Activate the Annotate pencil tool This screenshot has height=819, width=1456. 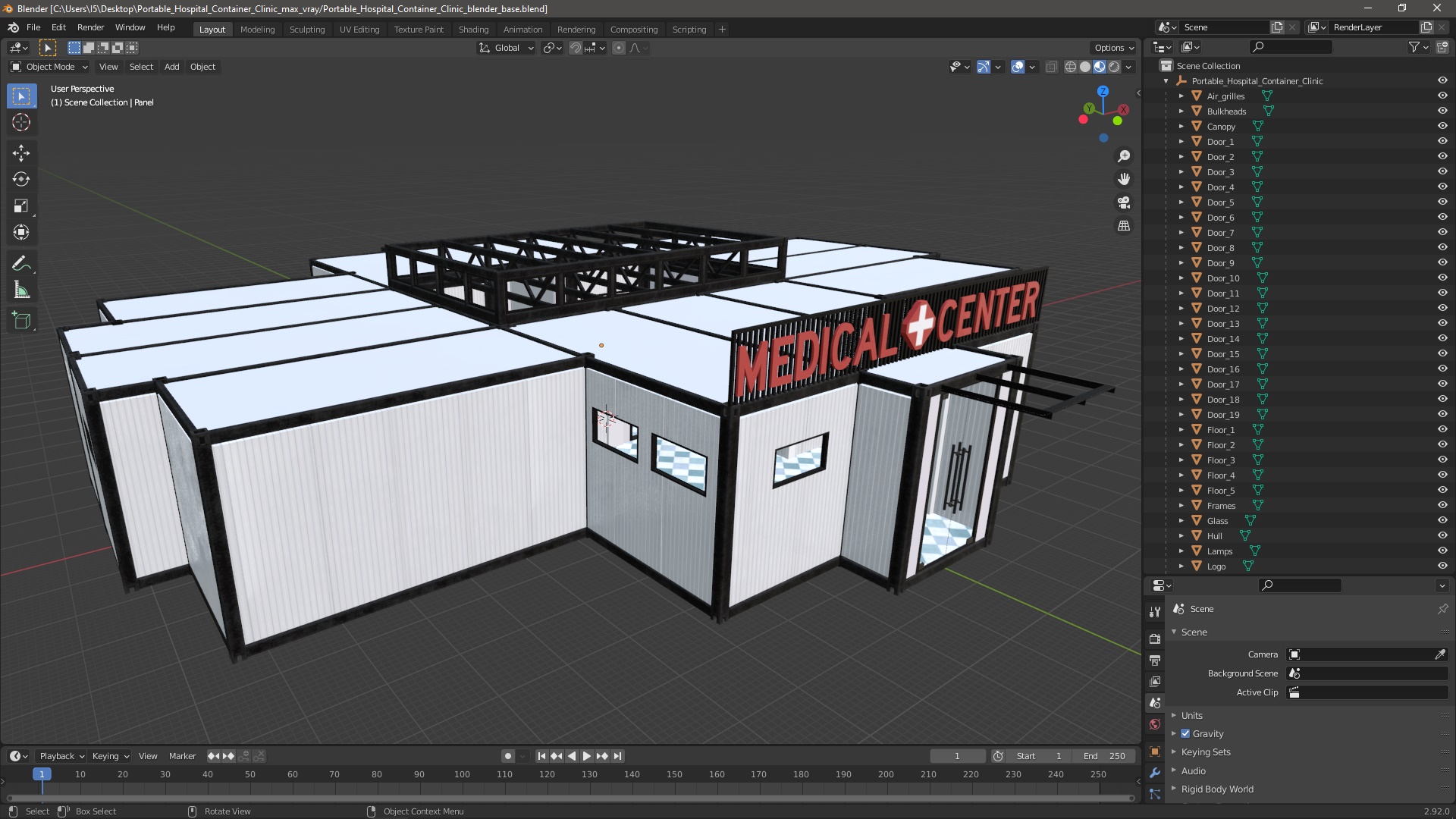[x=21, y=264]
